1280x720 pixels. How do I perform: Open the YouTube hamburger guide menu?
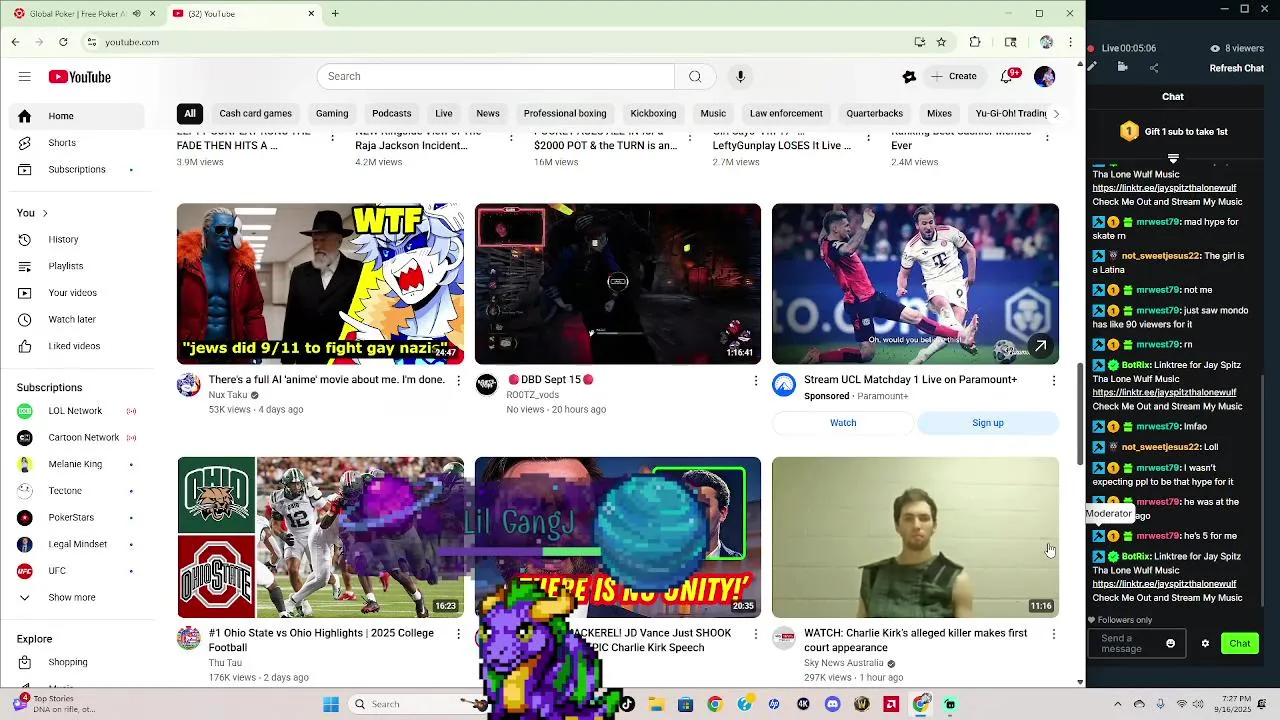click(24, 77)
